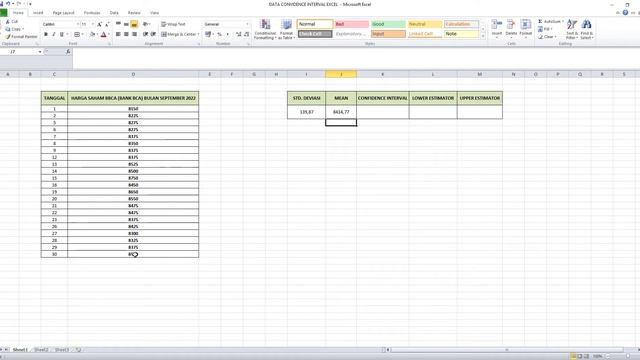Open Format as Table gallery
640x360 pixels.
287,29
